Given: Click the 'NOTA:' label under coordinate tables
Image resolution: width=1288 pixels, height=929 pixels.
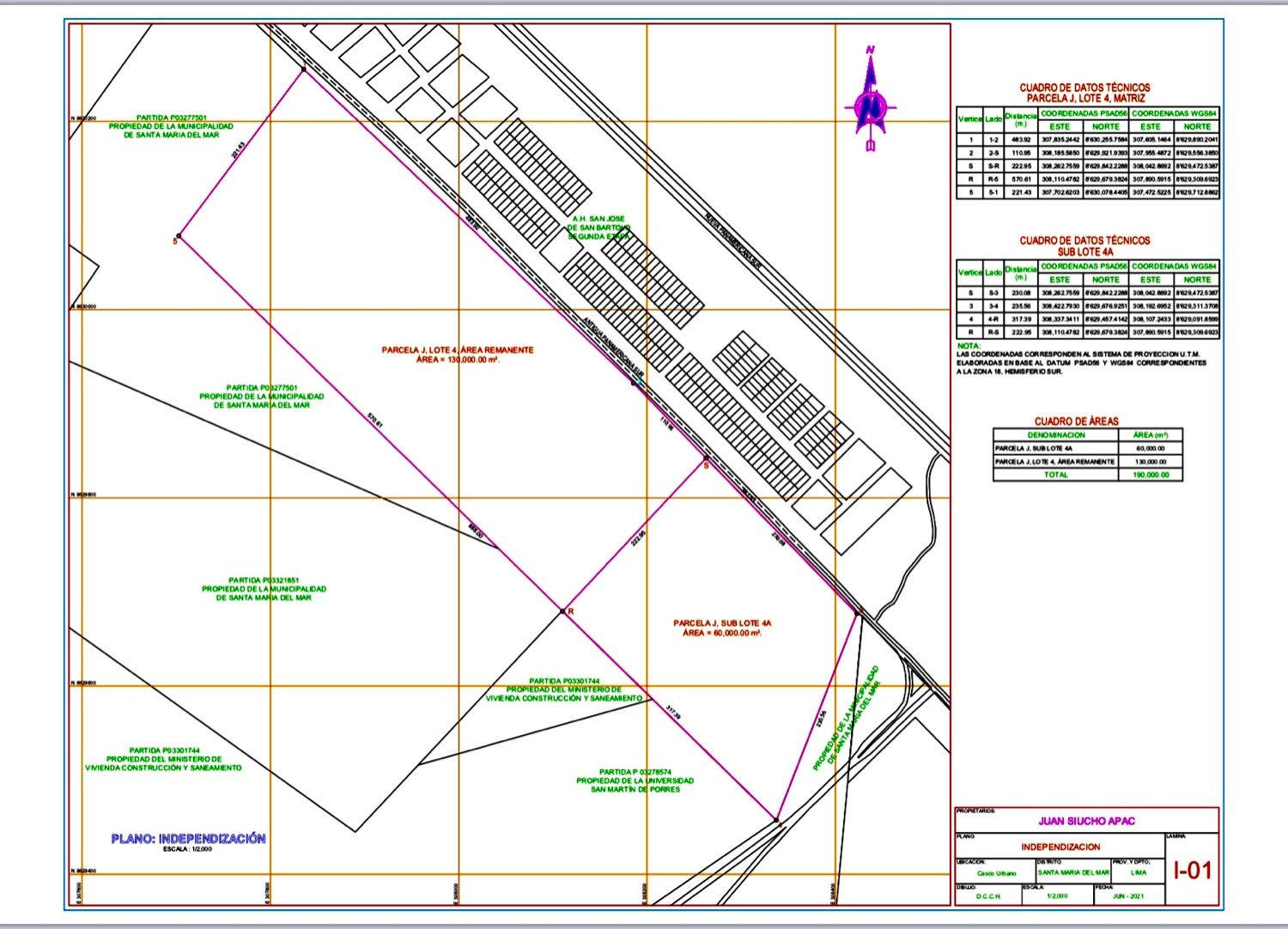Looking at the screenshot, I should [969, 345].
